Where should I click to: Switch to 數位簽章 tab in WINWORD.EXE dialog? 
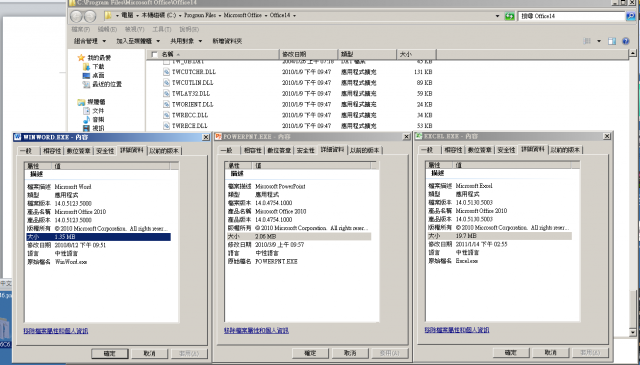point(78,151)
